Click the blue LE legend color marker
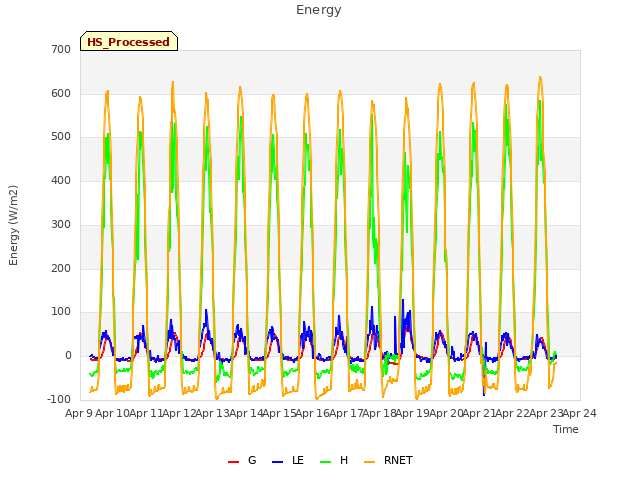The width and height of the screenshot is (640, 480). (x=277, y=462)
